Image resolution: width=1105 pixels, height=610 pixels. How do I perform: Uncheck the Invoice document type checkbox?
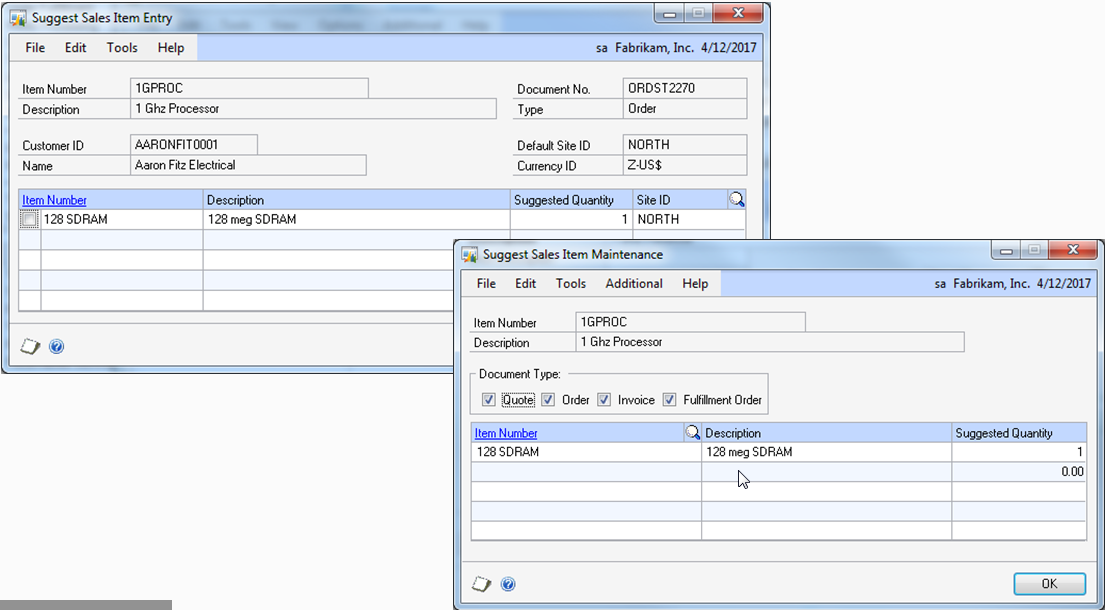click(604, 399)
